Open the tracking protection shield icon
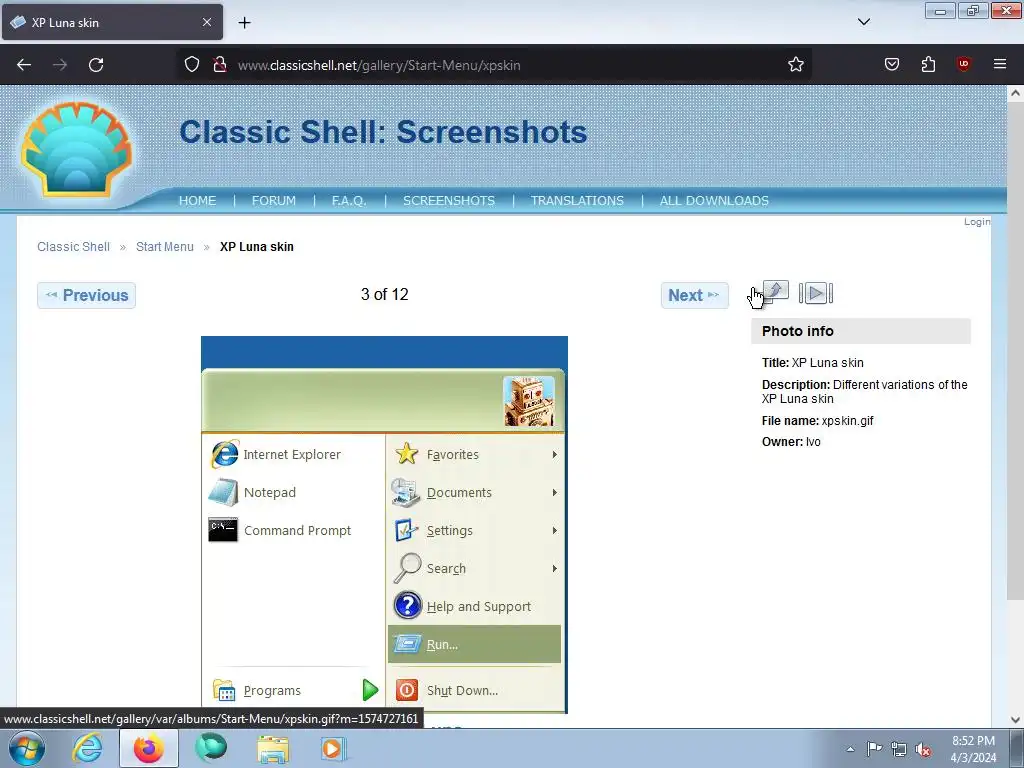The image size is (1024, 768). point(191,65)
